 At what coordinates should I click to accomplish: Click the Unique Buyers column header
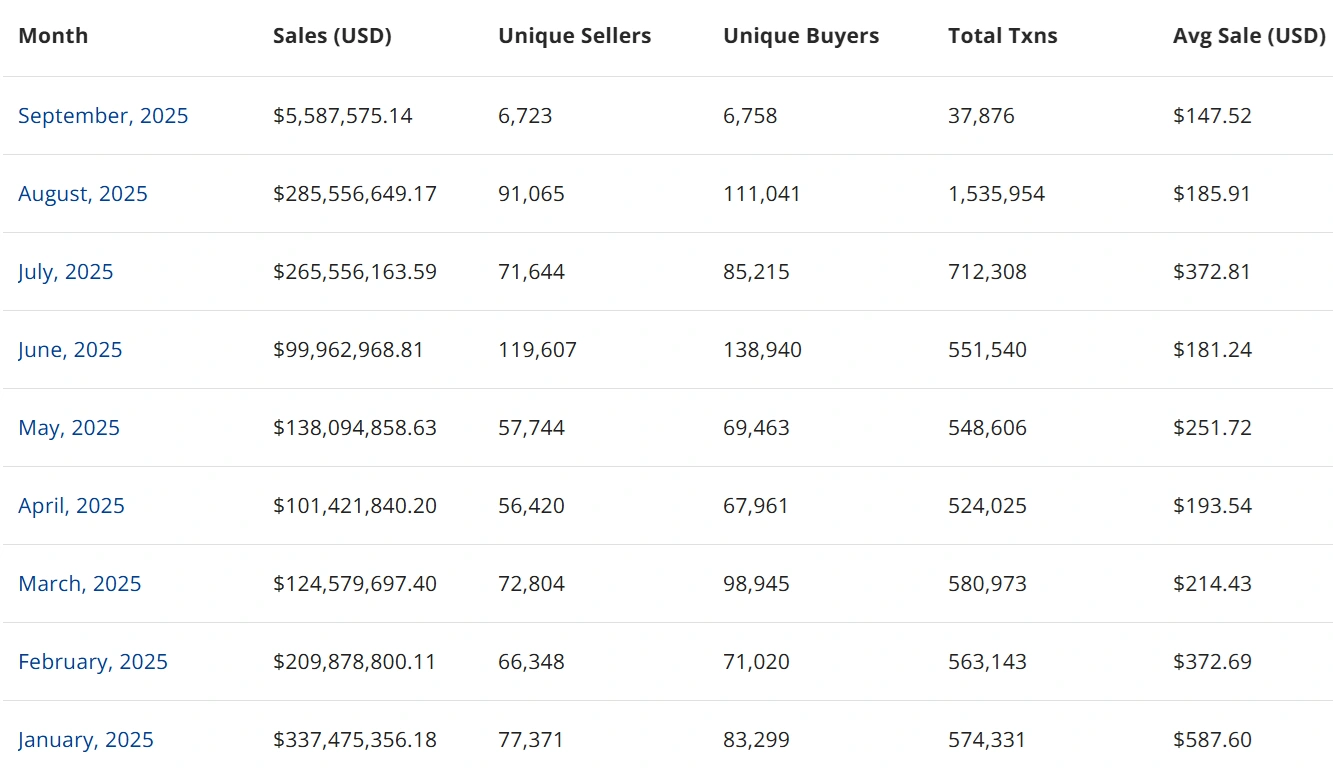tap(801, 36)
